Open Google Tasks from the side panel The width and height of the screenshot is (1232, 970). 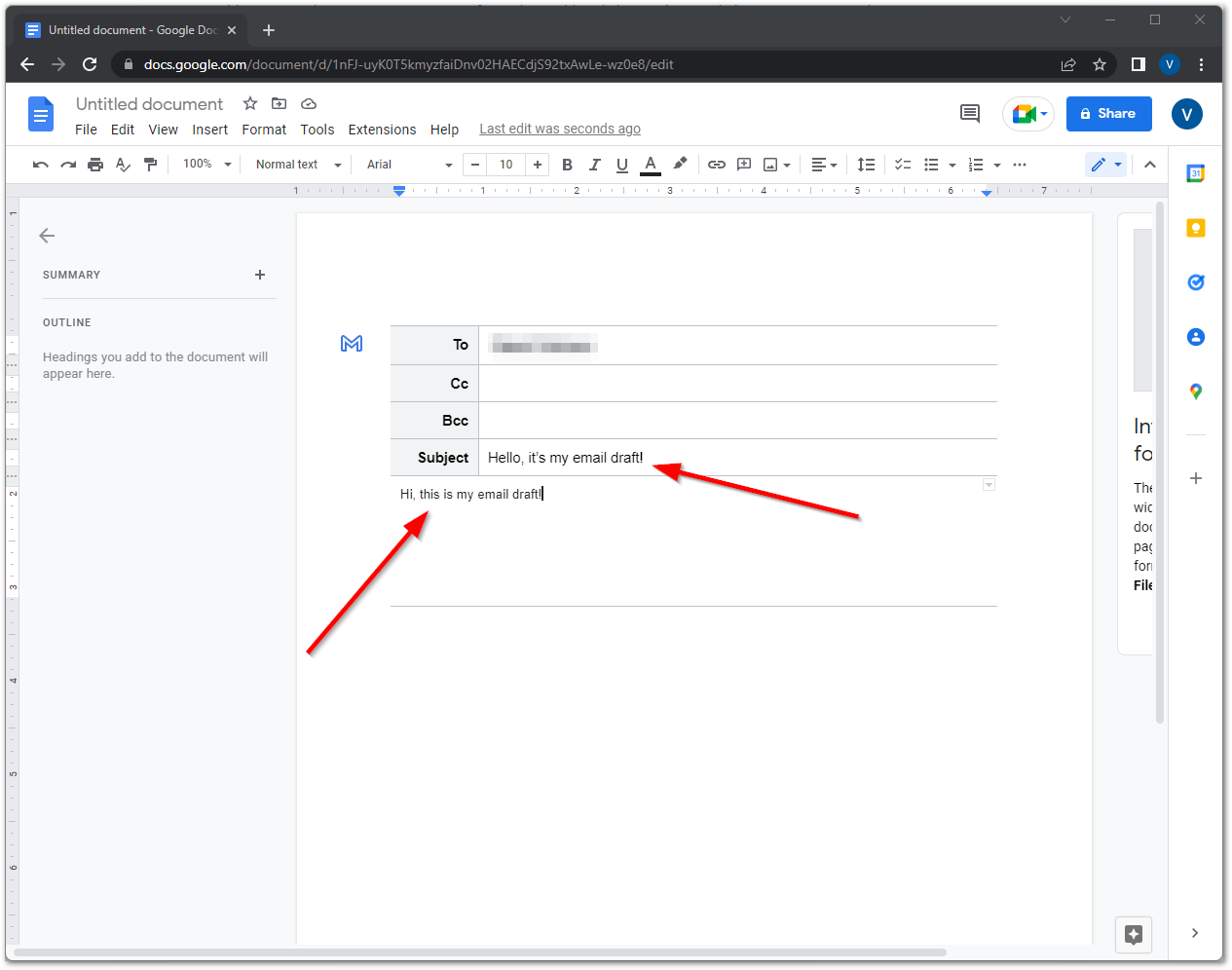[1195, 281]
